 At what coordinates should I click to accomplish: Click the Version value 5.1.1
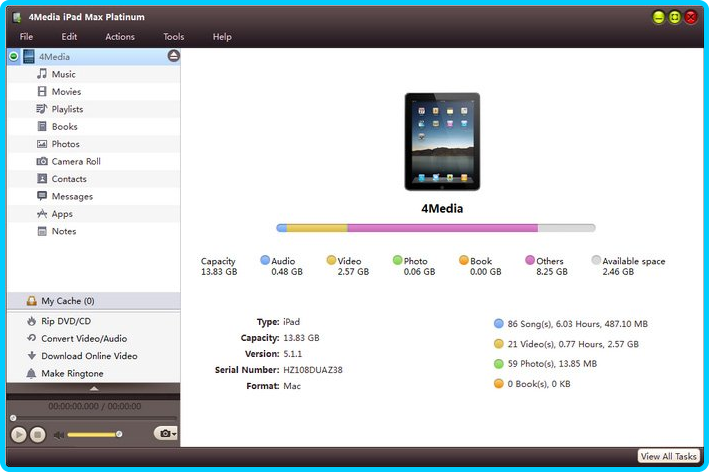click(x=293, y=354)
